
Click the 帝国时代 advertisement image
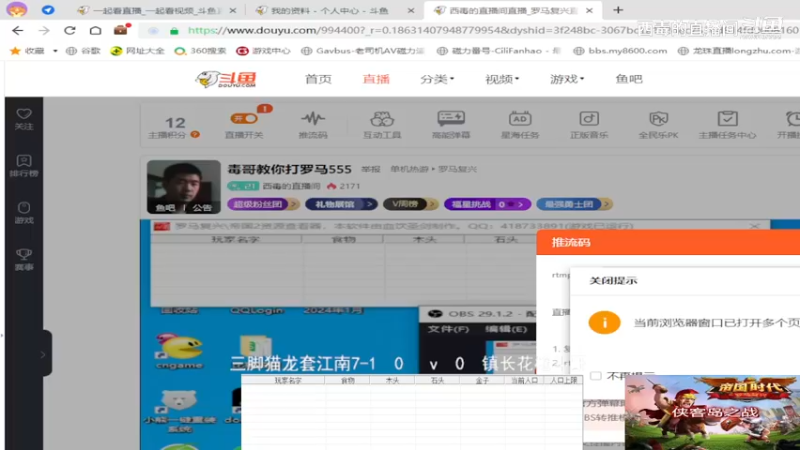click(712, 412)
